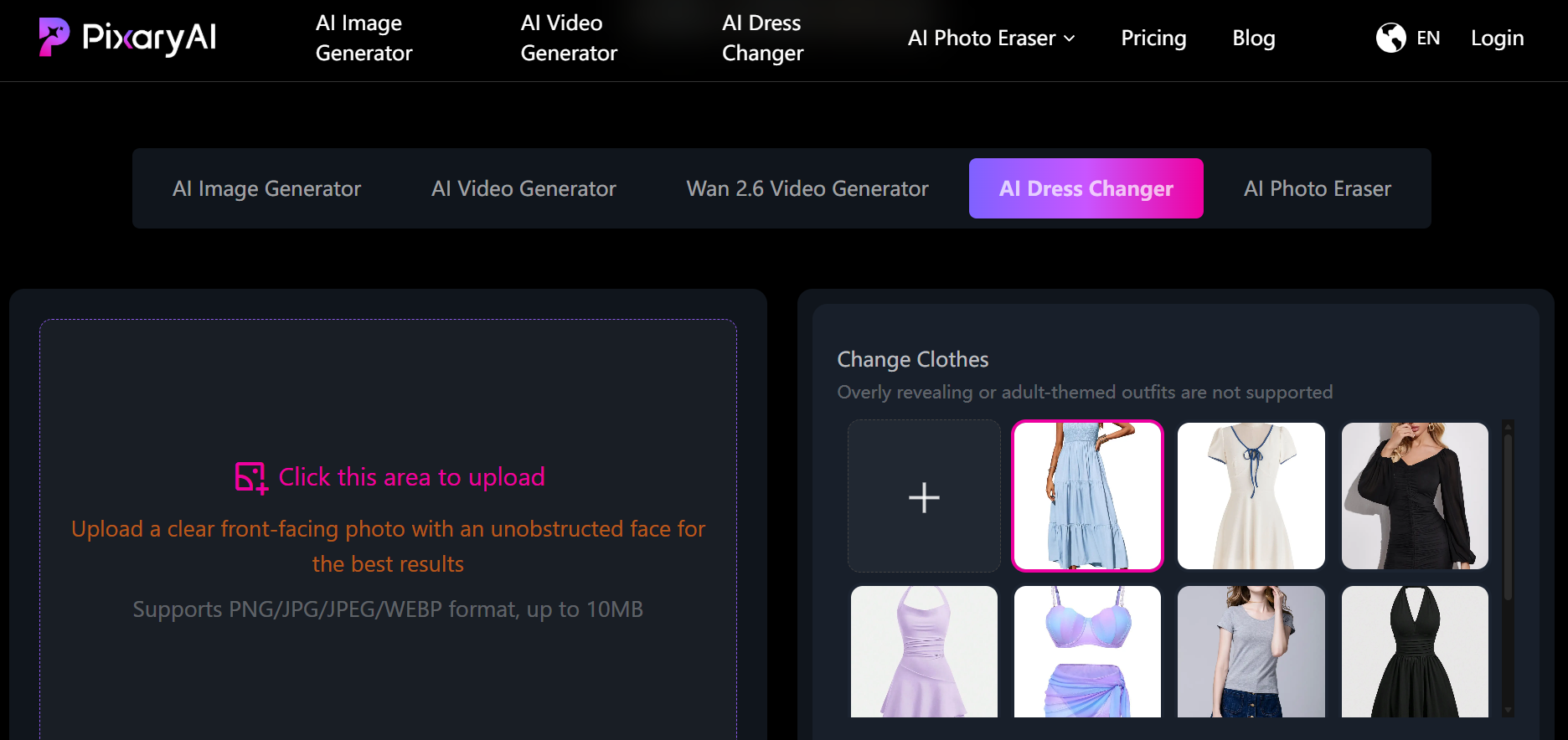Select the lilac halter mini dress
This screenshot has width=1568, height=740.
click(x=924, y=651)
